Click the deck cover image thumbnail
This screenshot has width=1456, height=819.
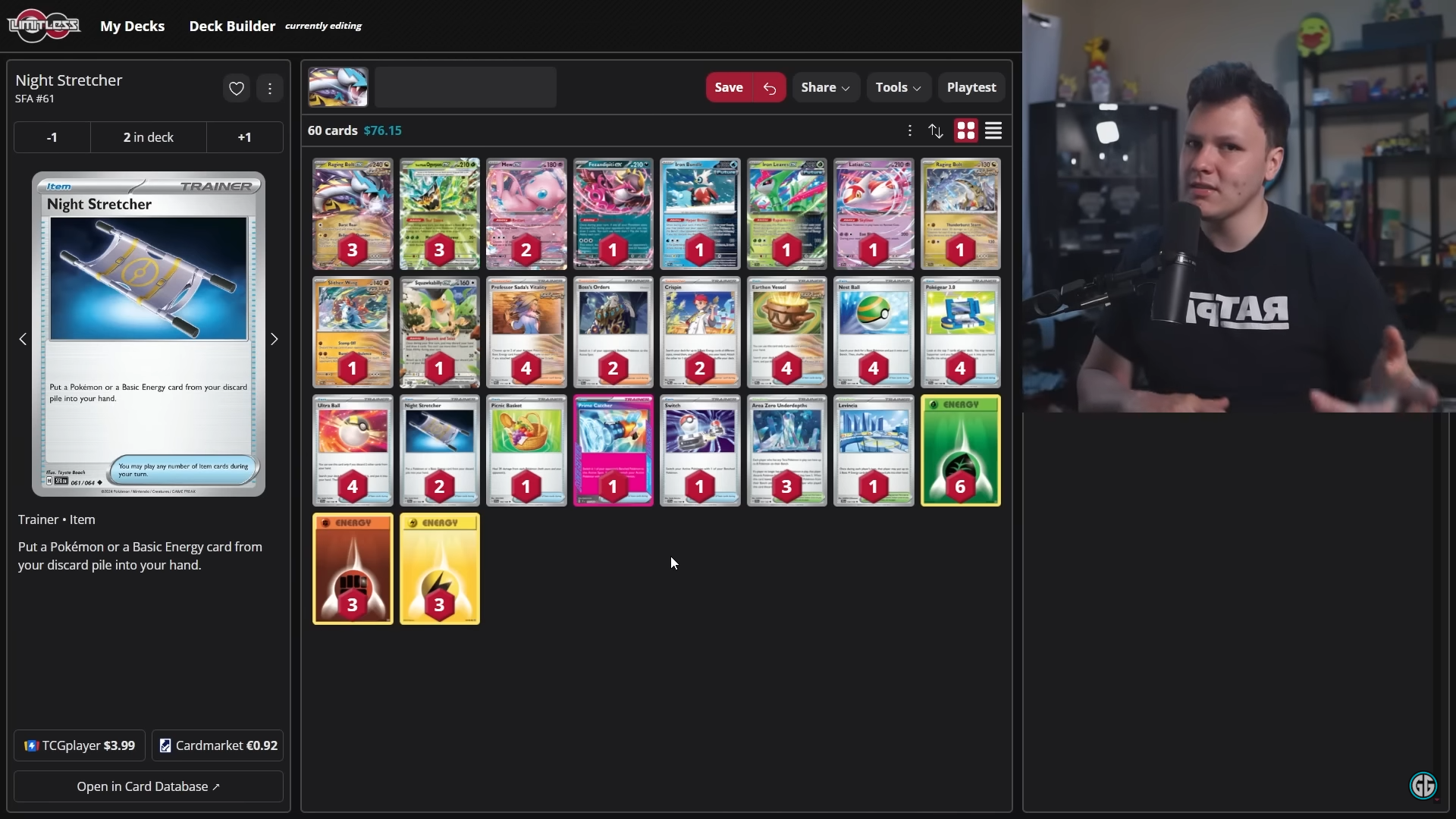coord(338,87)
